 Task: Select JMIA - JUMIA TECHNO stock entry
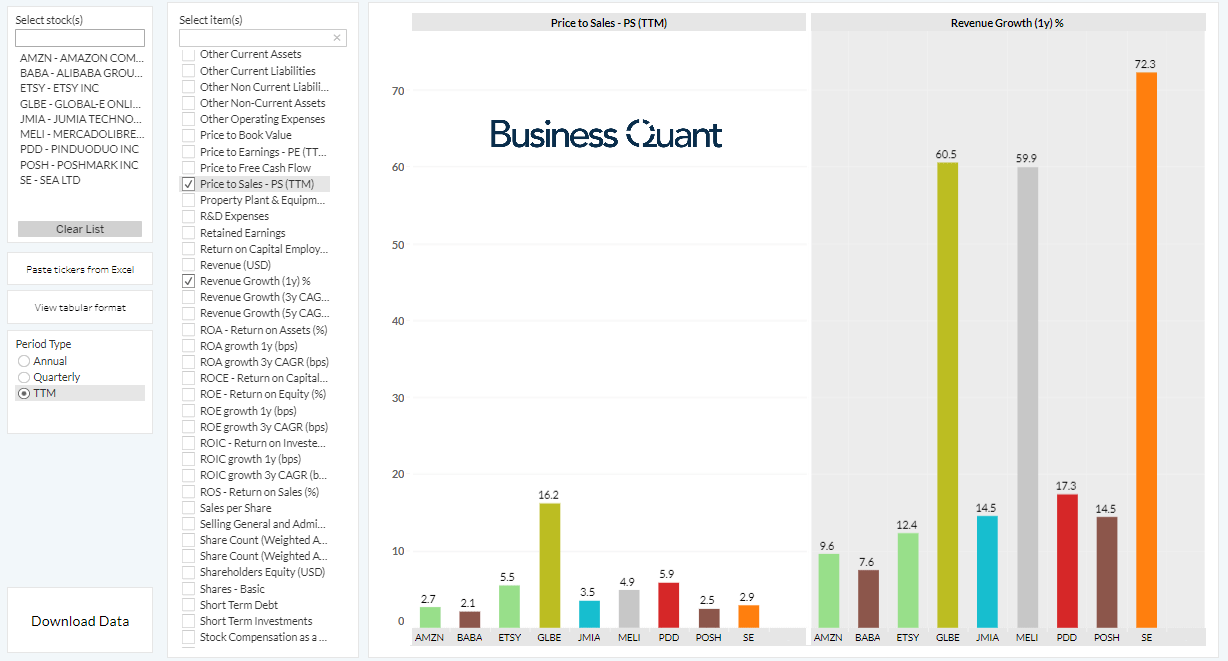(81, 119)
